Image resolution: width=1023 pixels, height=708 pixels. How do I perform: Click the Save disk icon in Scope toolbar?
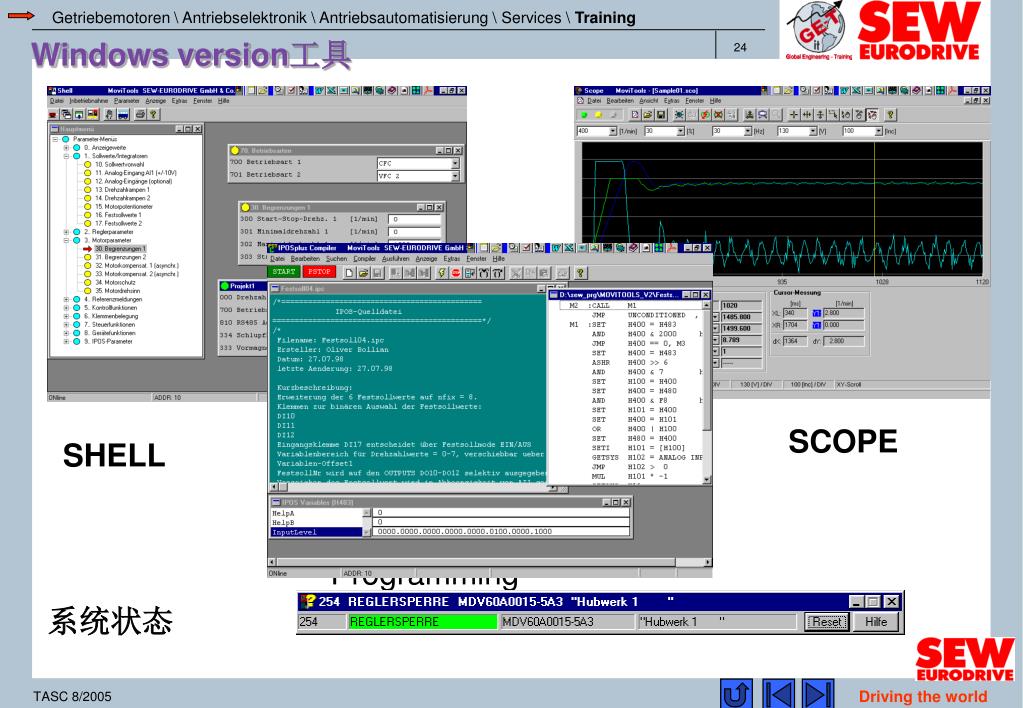tap(661, 115)
